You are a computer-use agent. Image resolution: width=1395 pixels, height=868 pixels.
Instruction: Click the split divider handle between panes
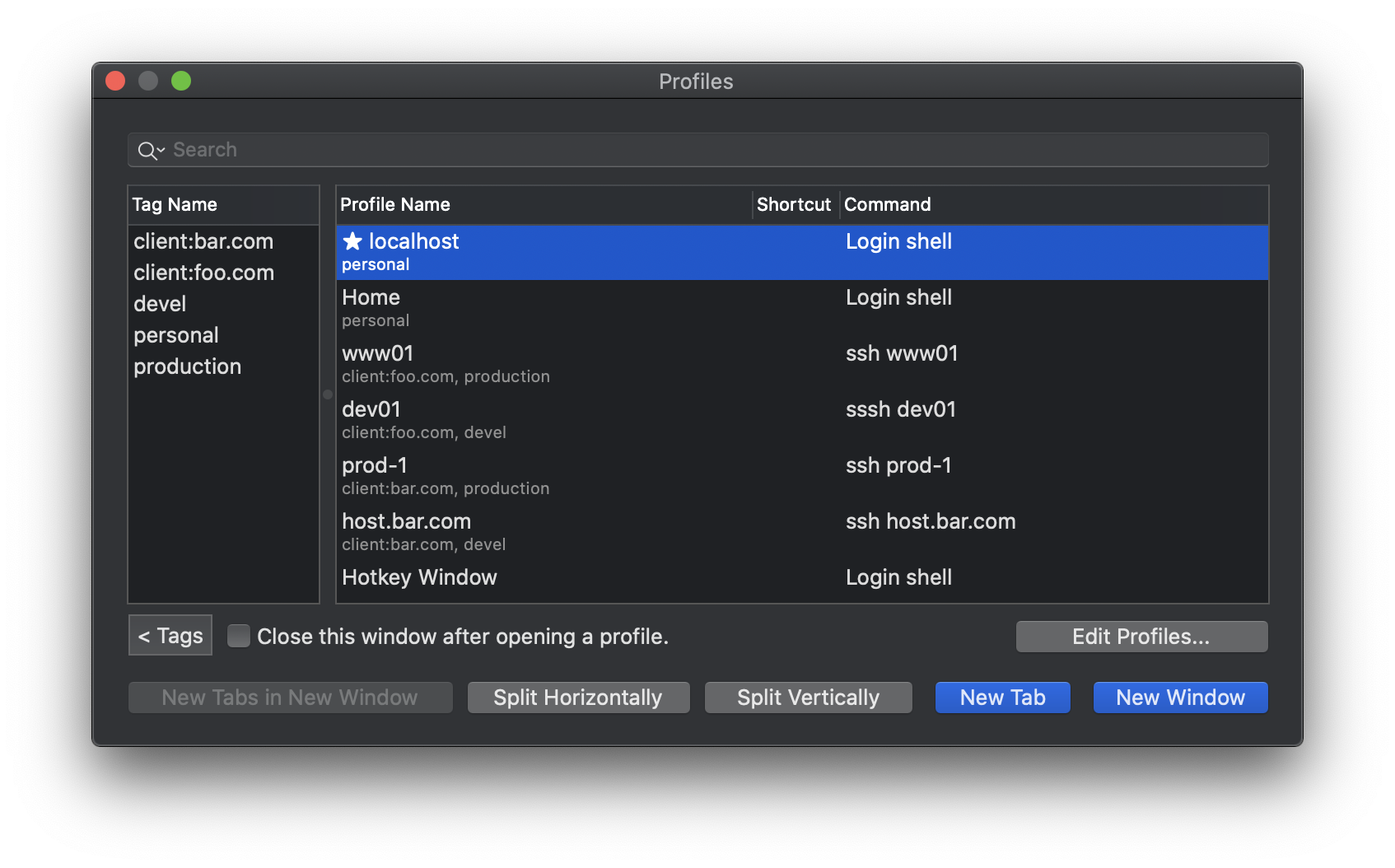tap(328, 394)
